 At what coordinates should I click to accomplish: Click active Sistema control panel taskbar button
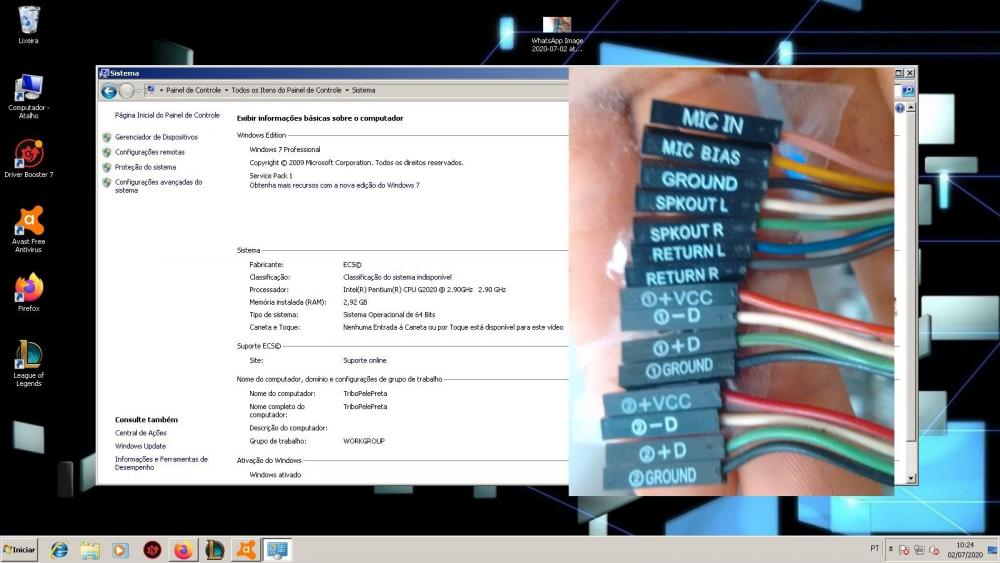277,550
